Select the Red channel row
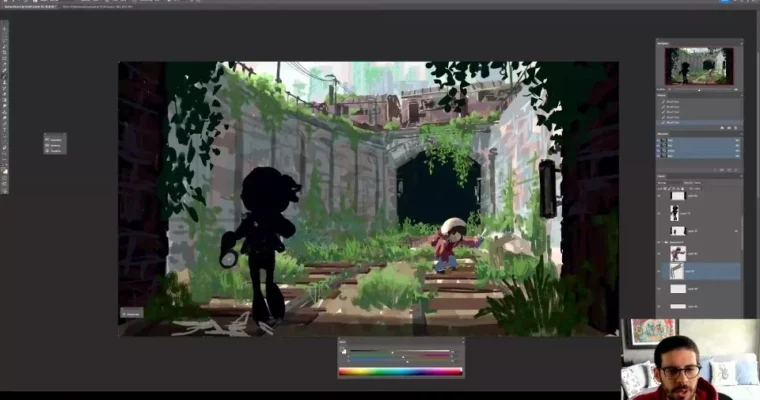This screenshot has width=760, height=400. click(x=699, y=145)
